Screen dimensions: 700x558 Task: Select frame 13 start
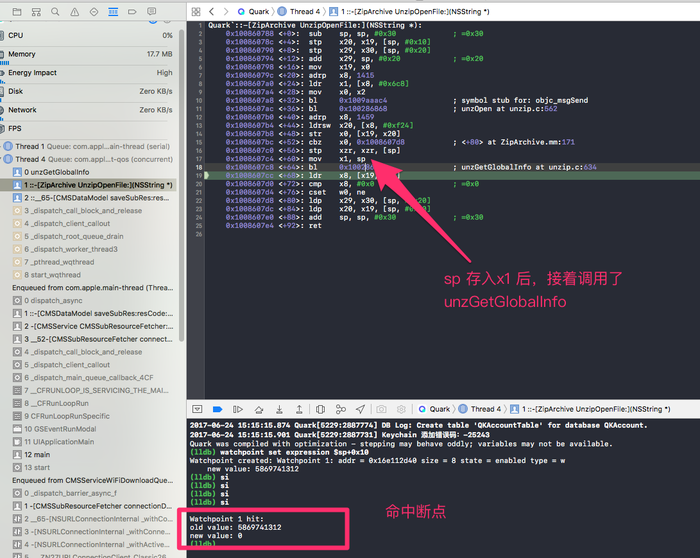tap(89, 468)
